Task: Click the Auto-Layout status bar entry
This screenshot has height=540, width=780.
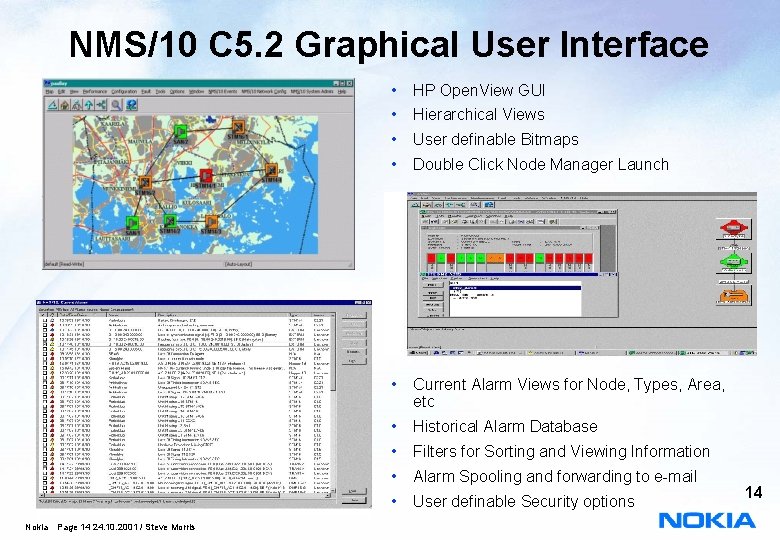Action: [239, 264]
